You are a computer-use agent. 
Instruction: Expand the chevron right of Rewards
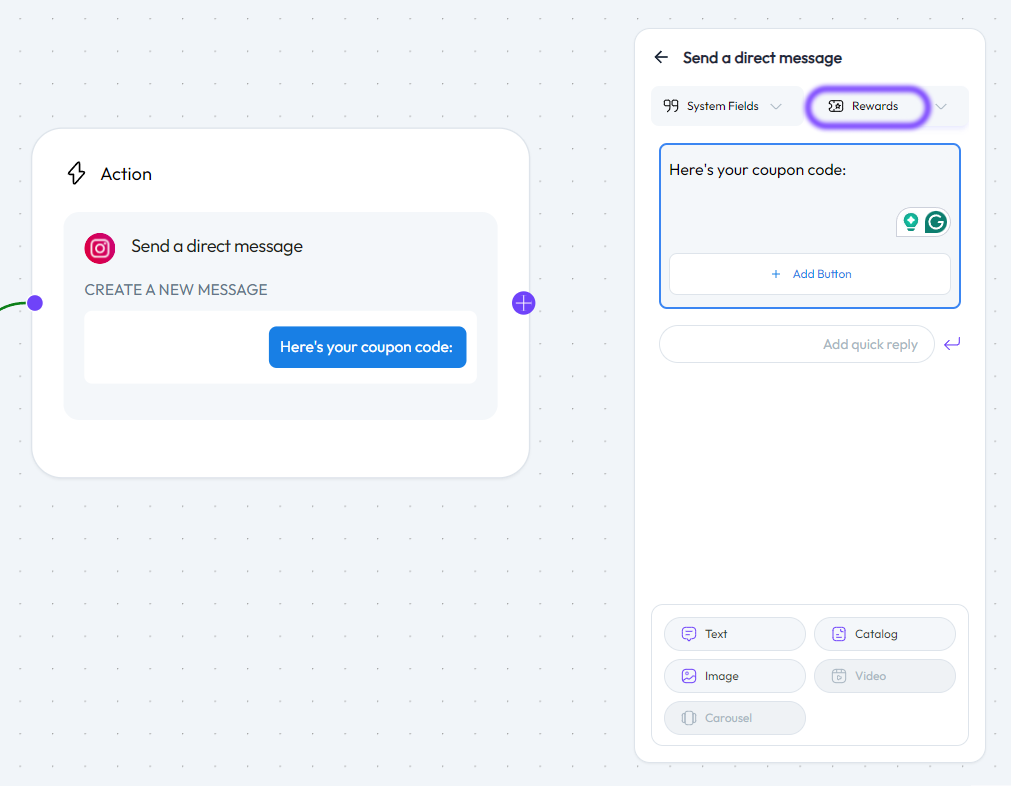941,106
